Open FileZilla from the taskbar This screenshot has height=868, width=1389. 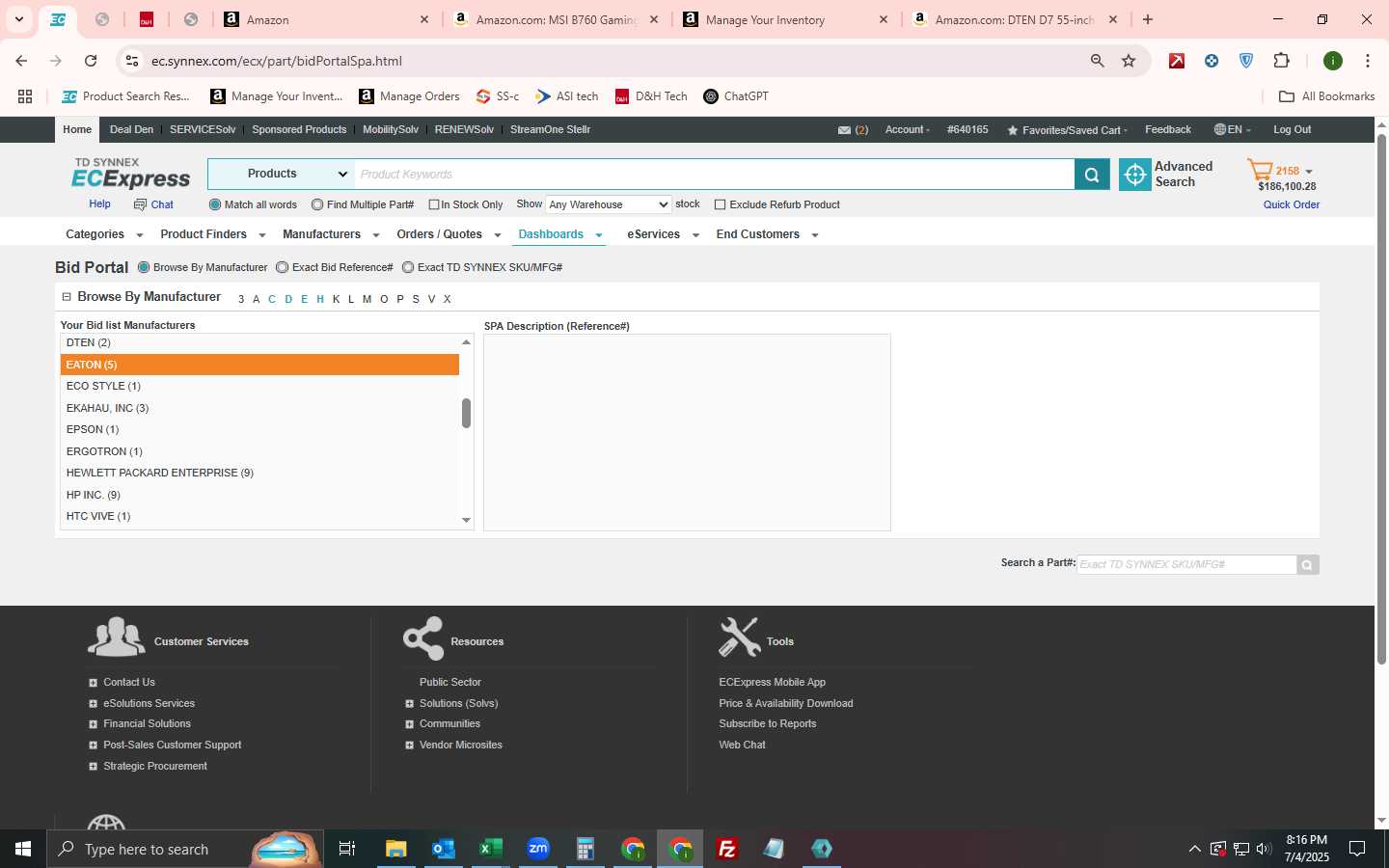pyautogui.click(x=727, y=849)
